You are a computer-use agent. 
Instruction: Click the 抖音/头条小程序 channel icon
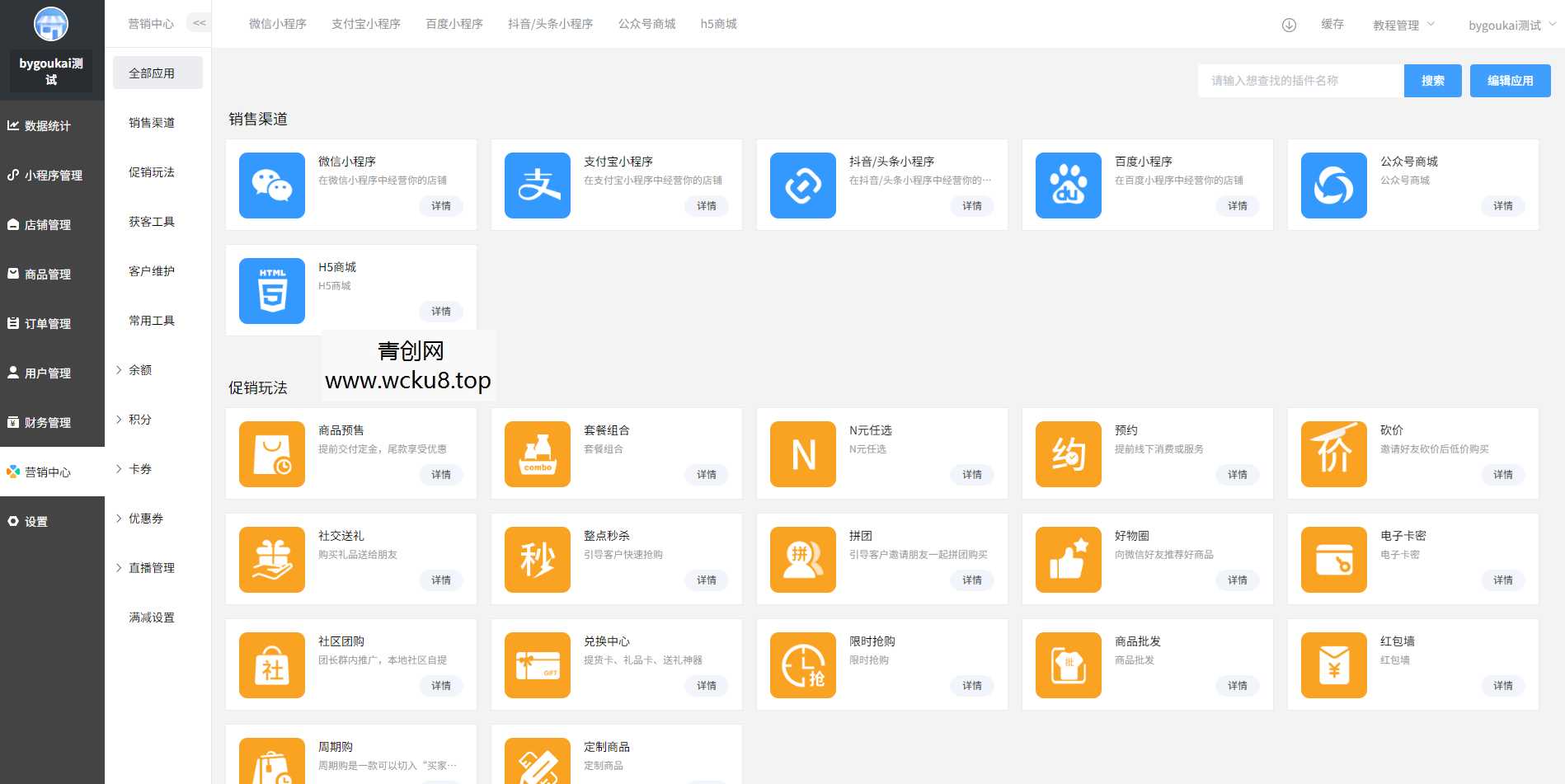(802, 185)
